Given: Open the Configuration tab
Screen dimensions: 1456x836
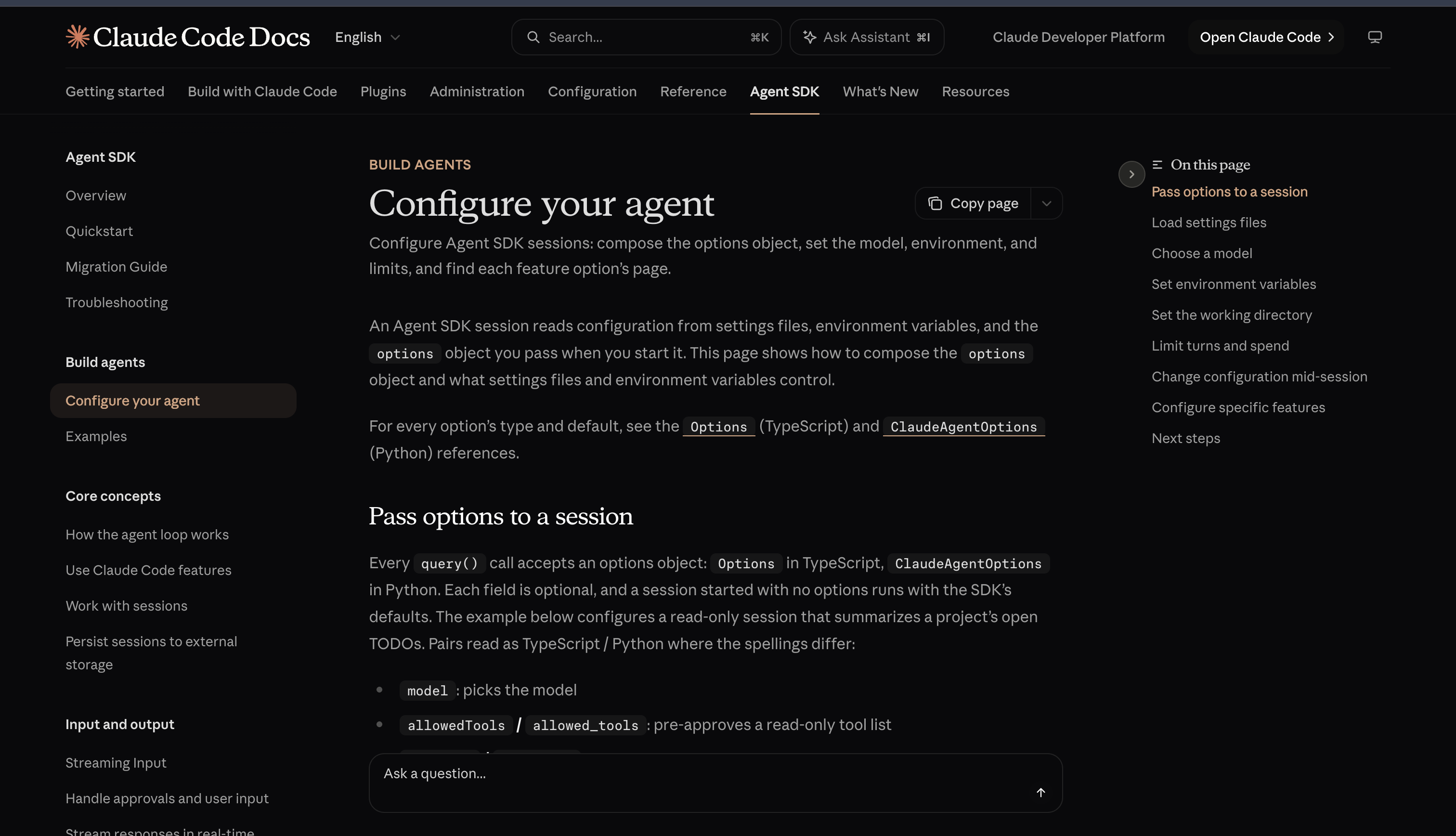Looking at the screenshot, I should (592, 91).
